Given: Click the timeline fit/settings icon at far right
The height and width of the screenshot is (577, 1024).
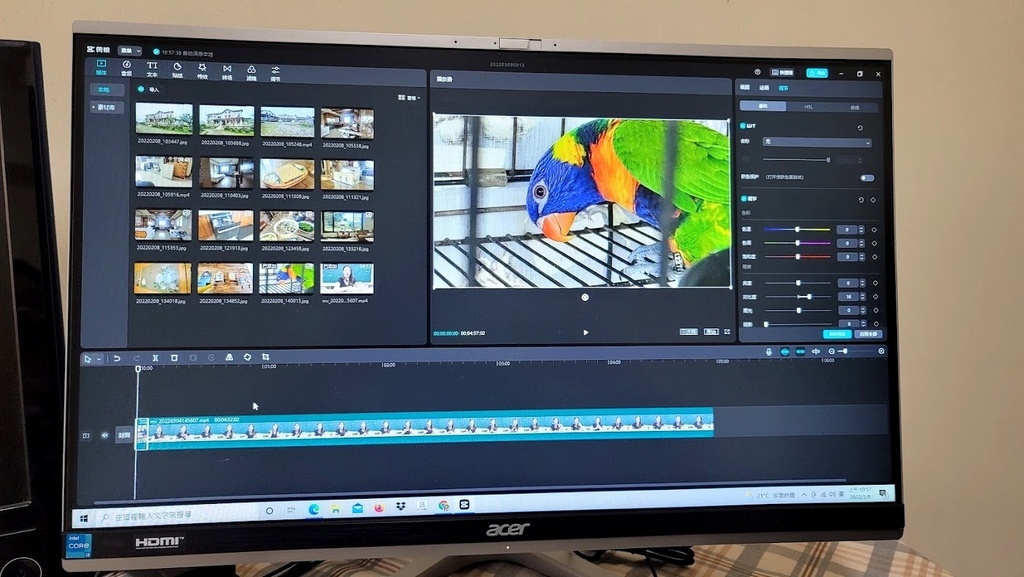Looking at the screenshot, I should pos(881,351).
